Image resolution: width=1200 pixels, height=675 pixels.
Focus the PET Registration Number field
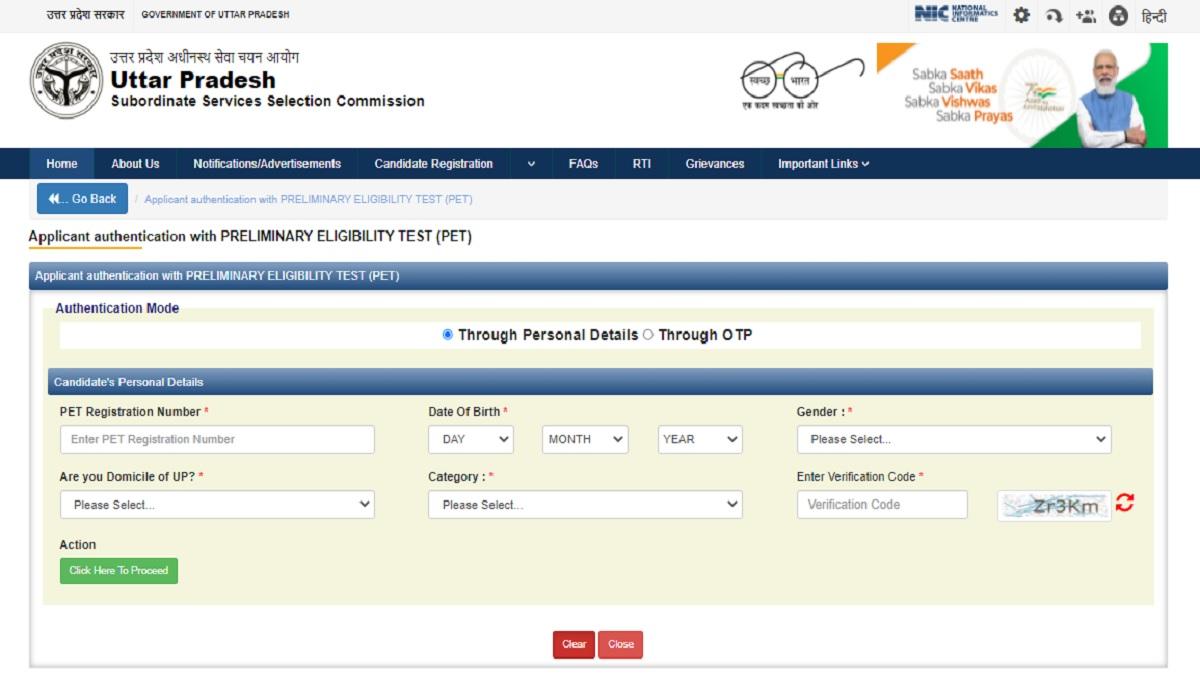coord(217,439)
